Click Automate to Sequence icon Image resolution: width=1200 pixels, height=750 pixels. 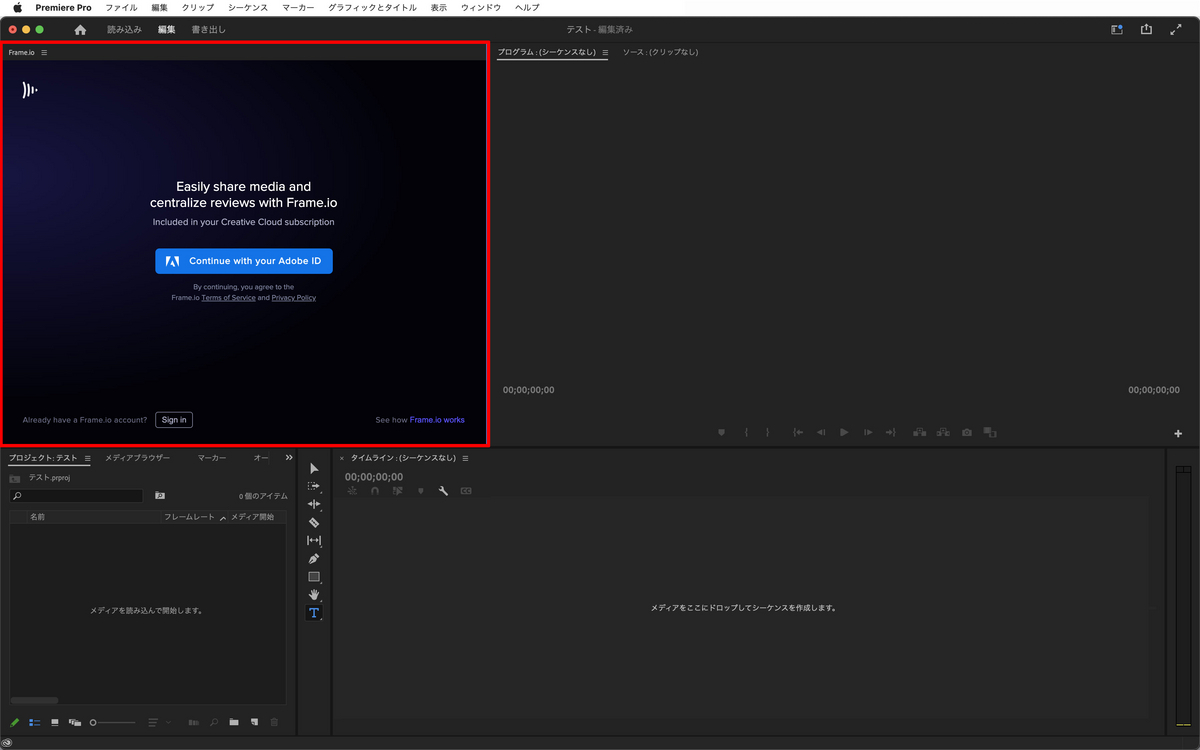click(x=194, y=722)
